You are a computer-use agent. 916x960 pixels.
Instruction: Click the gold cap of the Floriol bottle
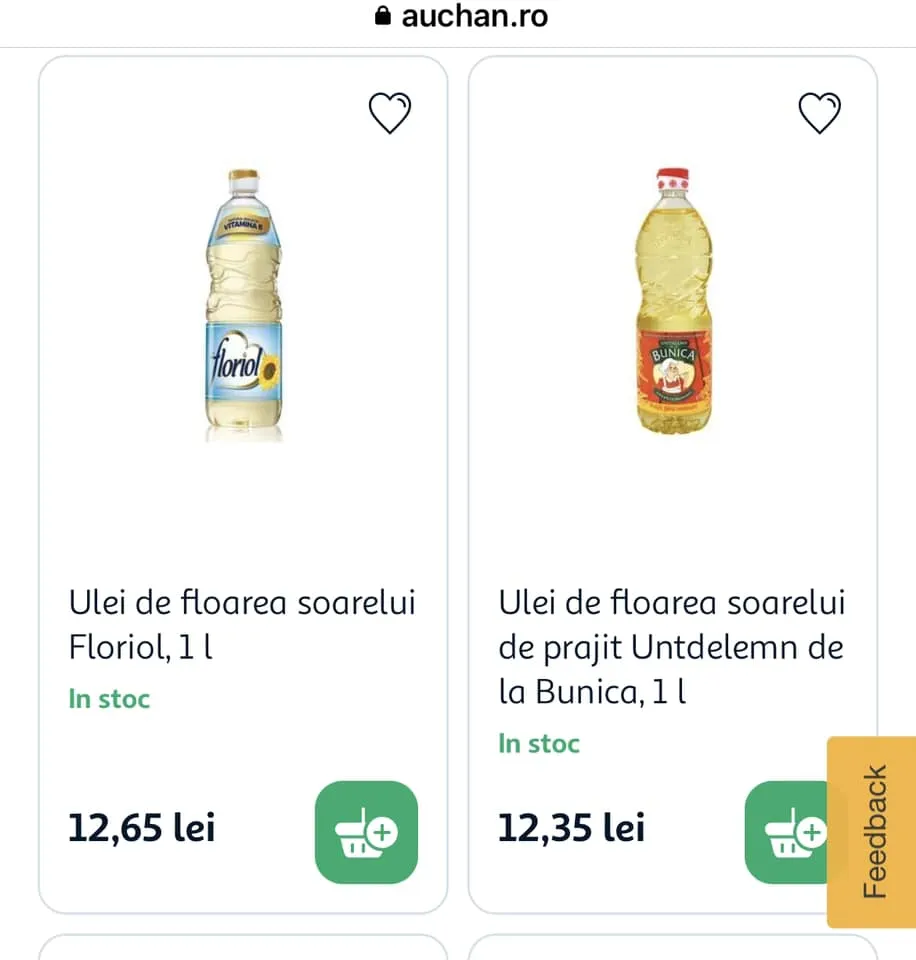[243, 182]
